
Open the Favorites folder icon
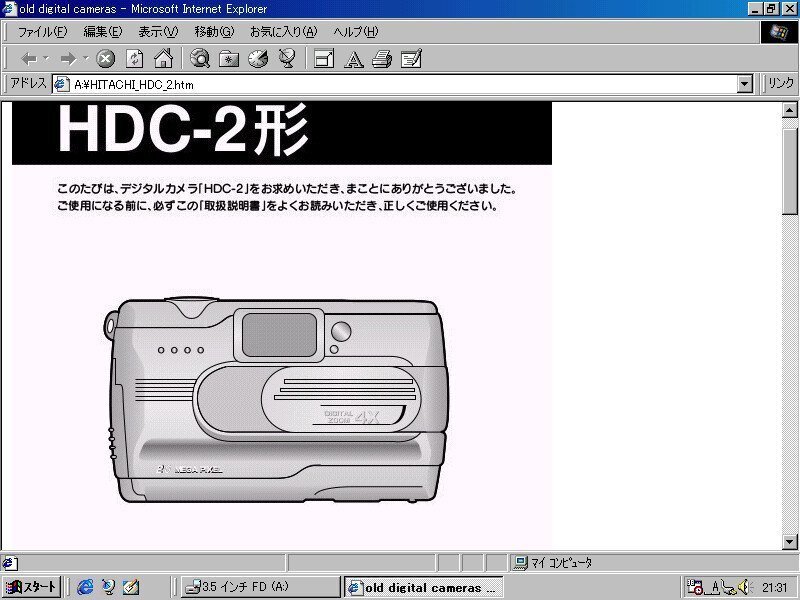click(x=228, y=58)
